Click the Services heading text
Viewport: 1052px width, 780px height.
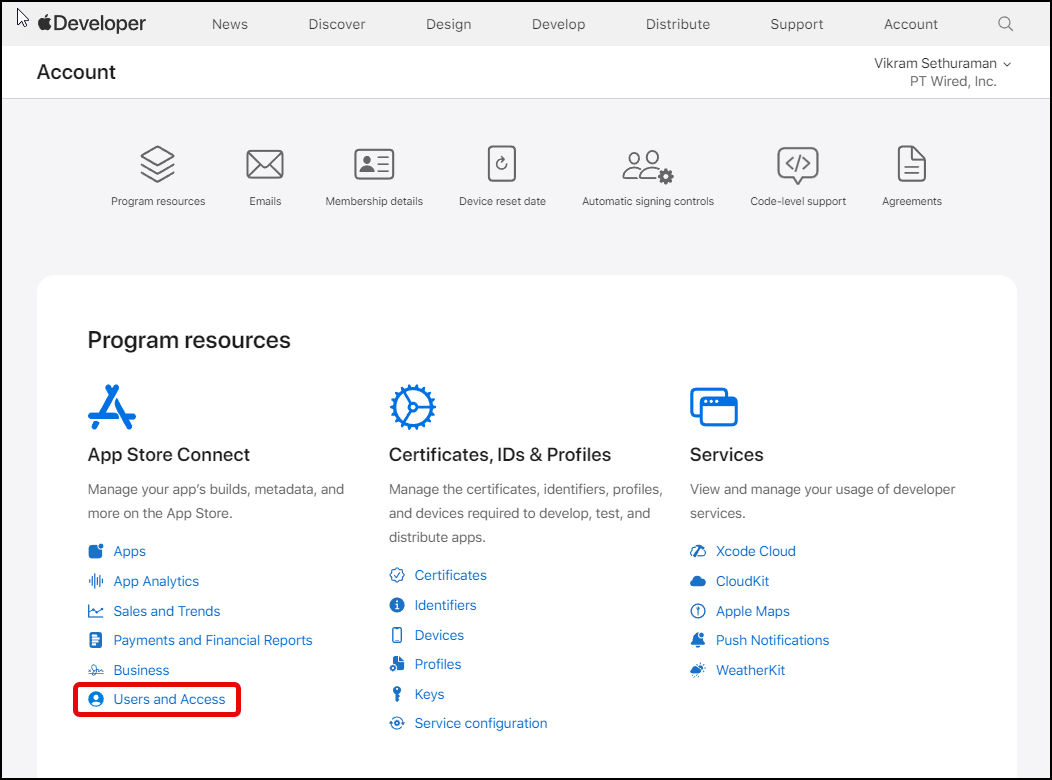pos(726,455)
